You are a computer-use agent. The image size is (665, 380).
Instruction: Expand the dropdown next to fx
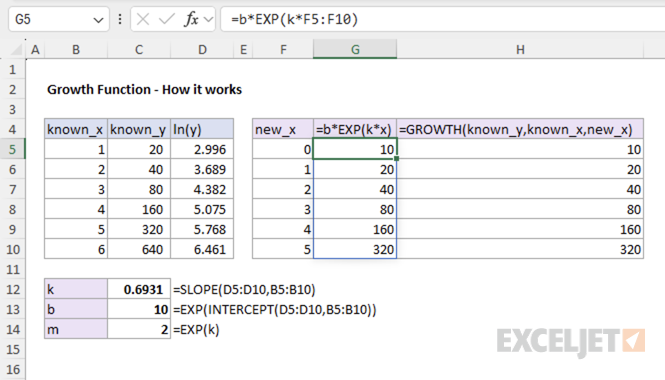[208, 20]
